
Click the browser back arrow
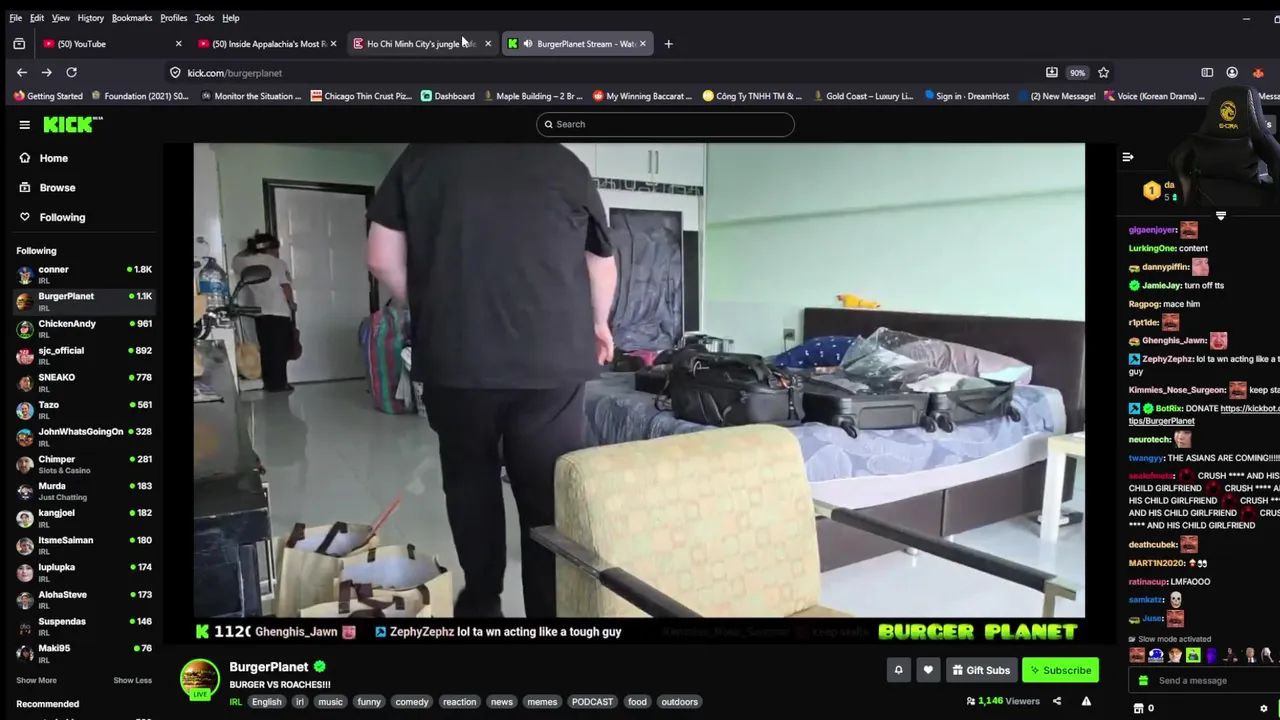(22, 72)
